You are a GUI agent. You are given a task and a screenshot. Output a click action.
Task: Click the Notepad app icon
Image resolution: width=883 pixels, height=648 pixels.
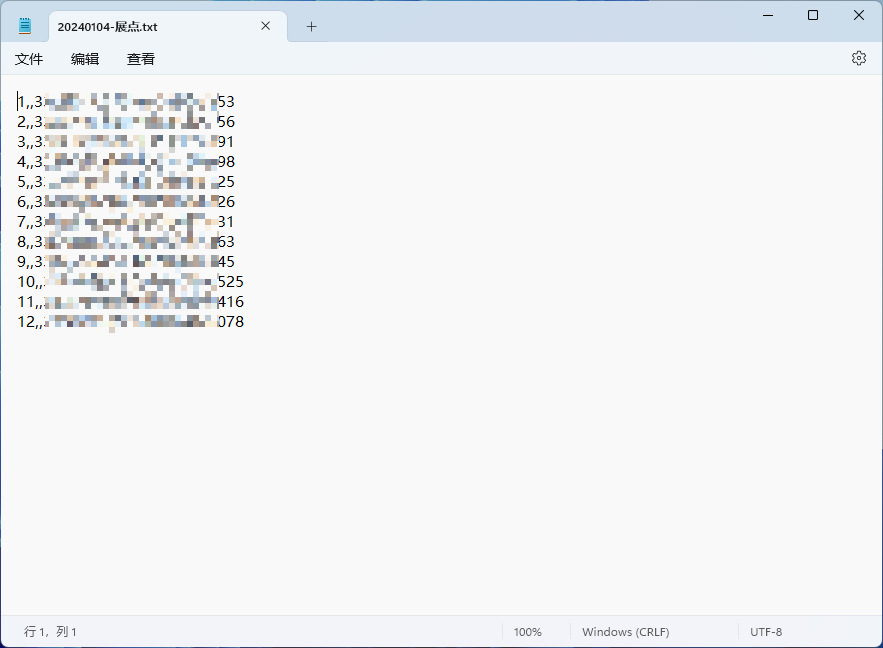[25, 26]
